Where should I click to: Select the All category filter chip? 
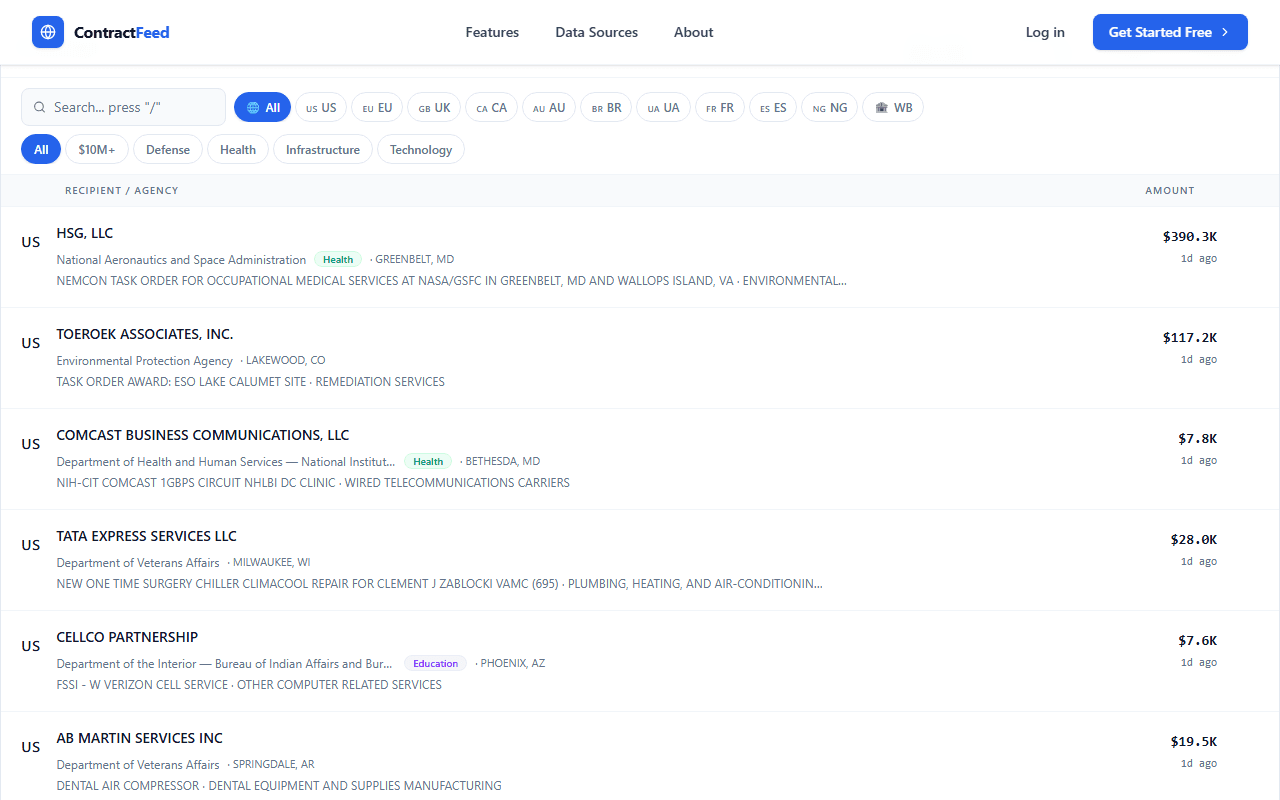point(41,149)
